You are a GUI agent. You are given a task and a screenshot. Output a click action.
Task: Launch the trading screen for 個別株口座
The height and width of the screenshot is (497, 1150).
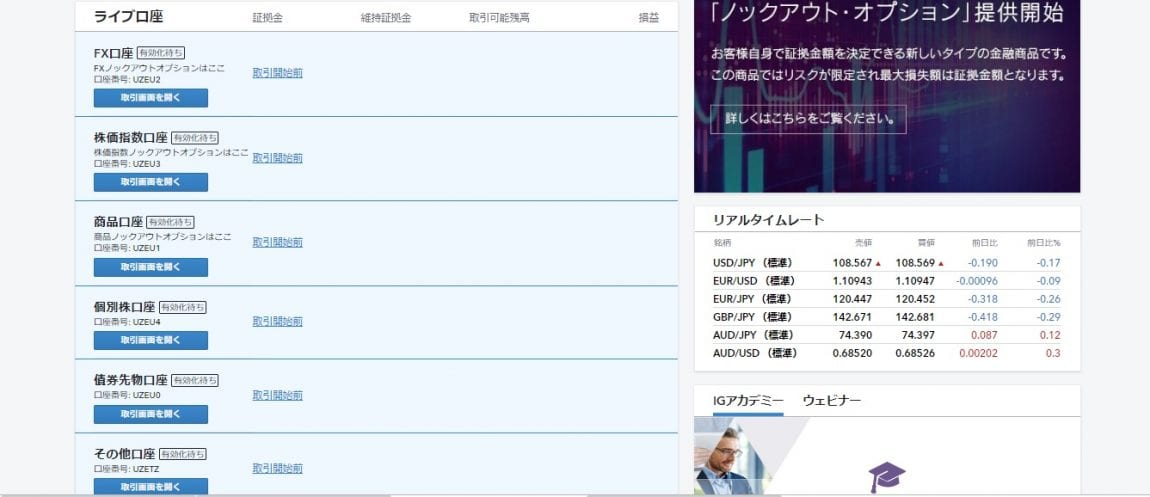coord(151,340)
